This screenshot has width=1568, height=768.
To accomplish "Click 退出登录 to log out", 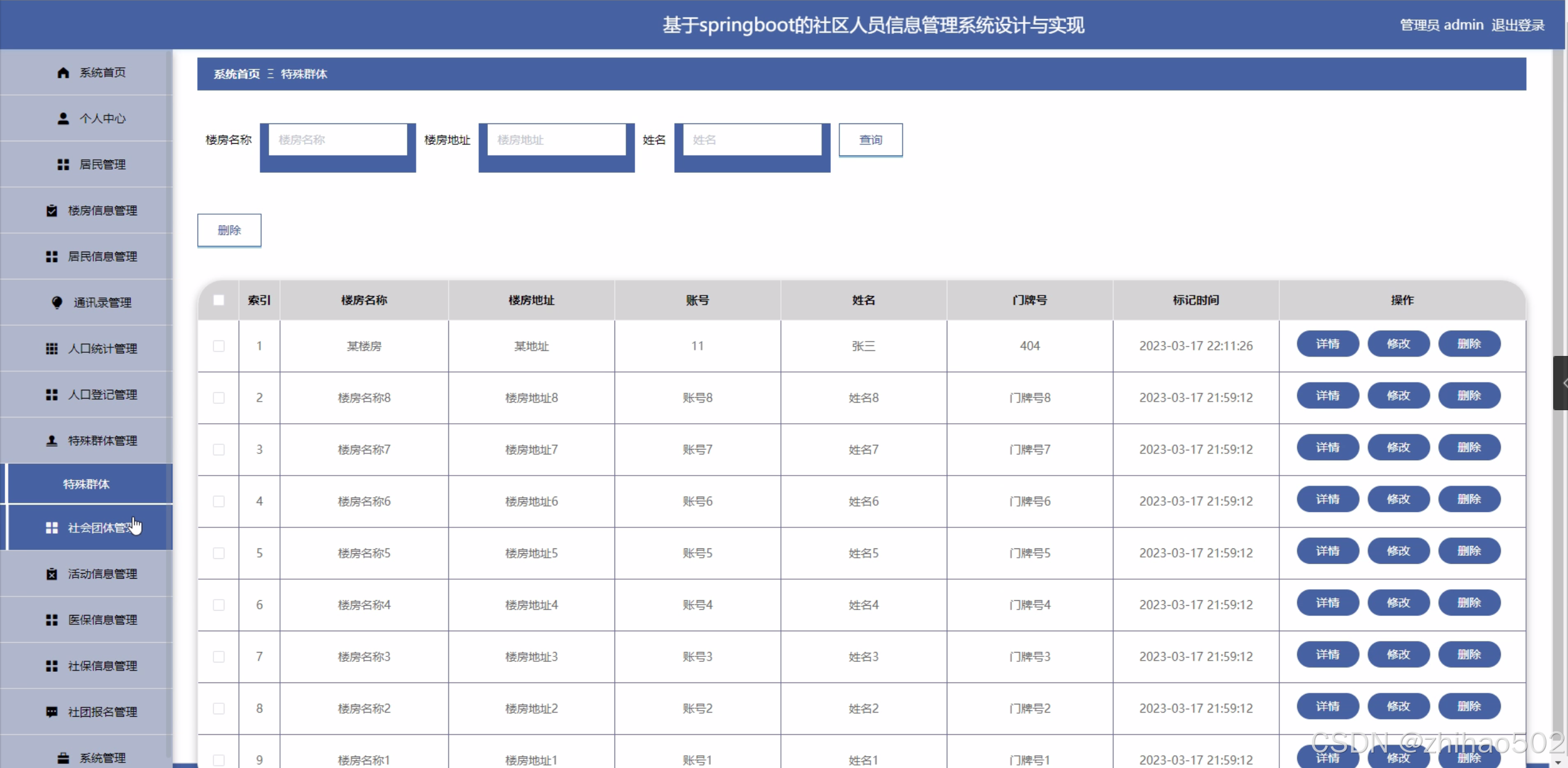I will pyautogui.click(x=1517, y=25).
